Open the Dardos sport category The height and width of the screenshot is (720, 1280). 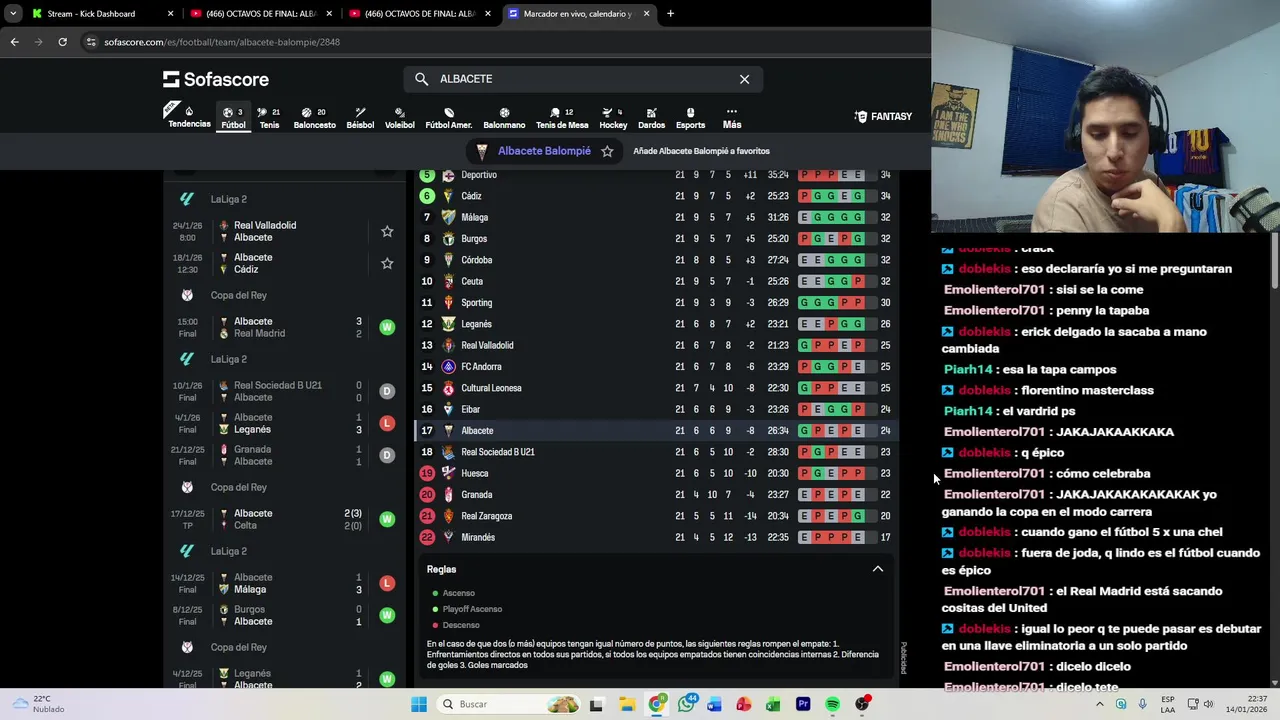tap(651, 118)
